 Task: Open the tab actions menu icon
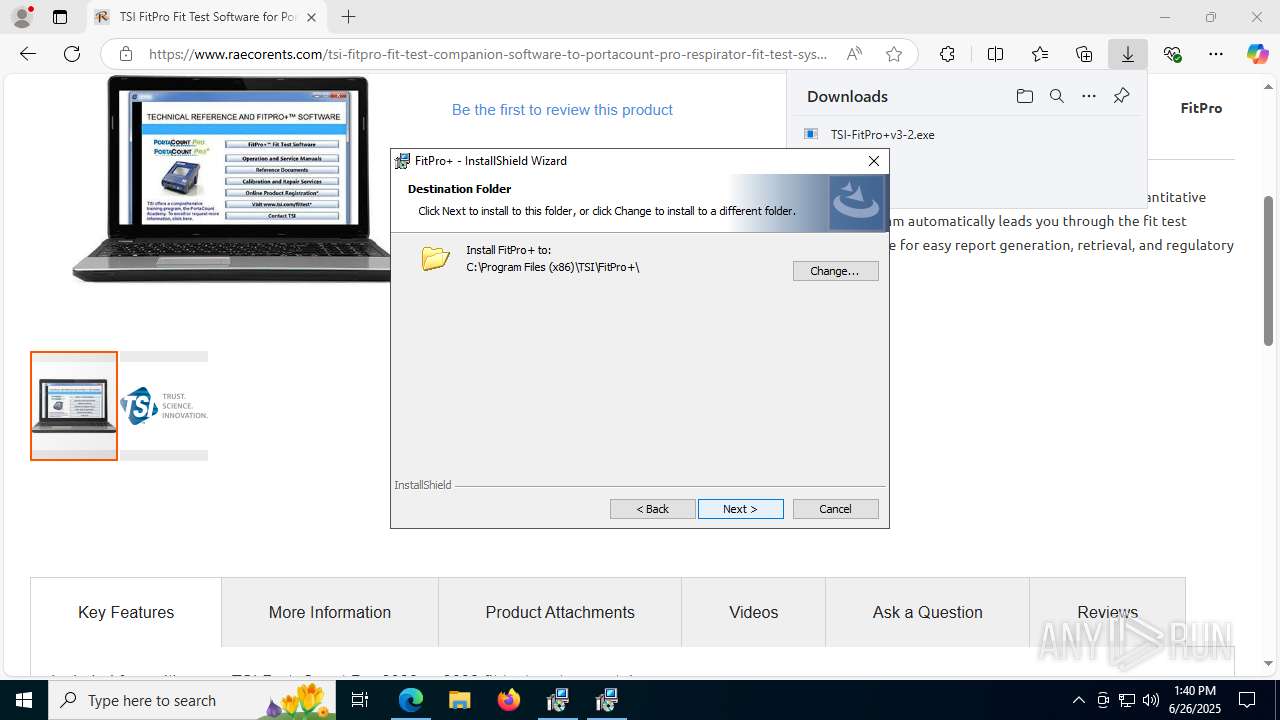coord(60,17)
